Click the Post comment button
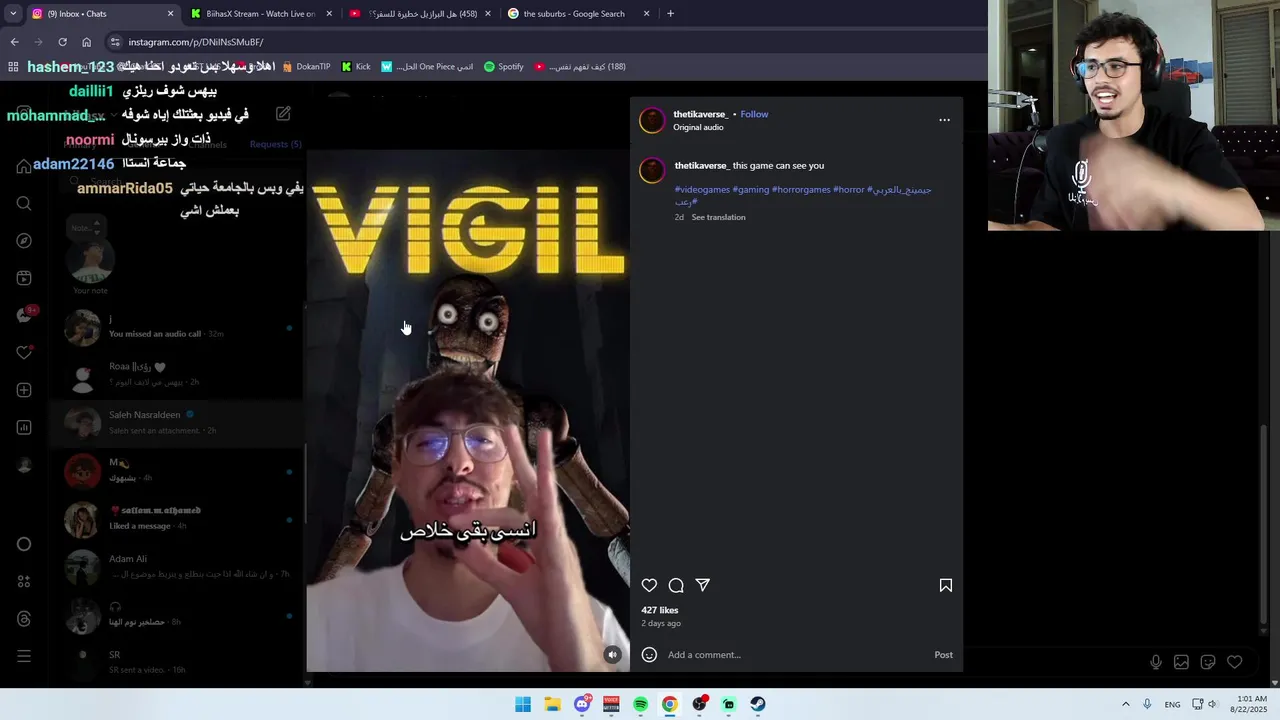The image size is (1280, 720). coord(943,655)
